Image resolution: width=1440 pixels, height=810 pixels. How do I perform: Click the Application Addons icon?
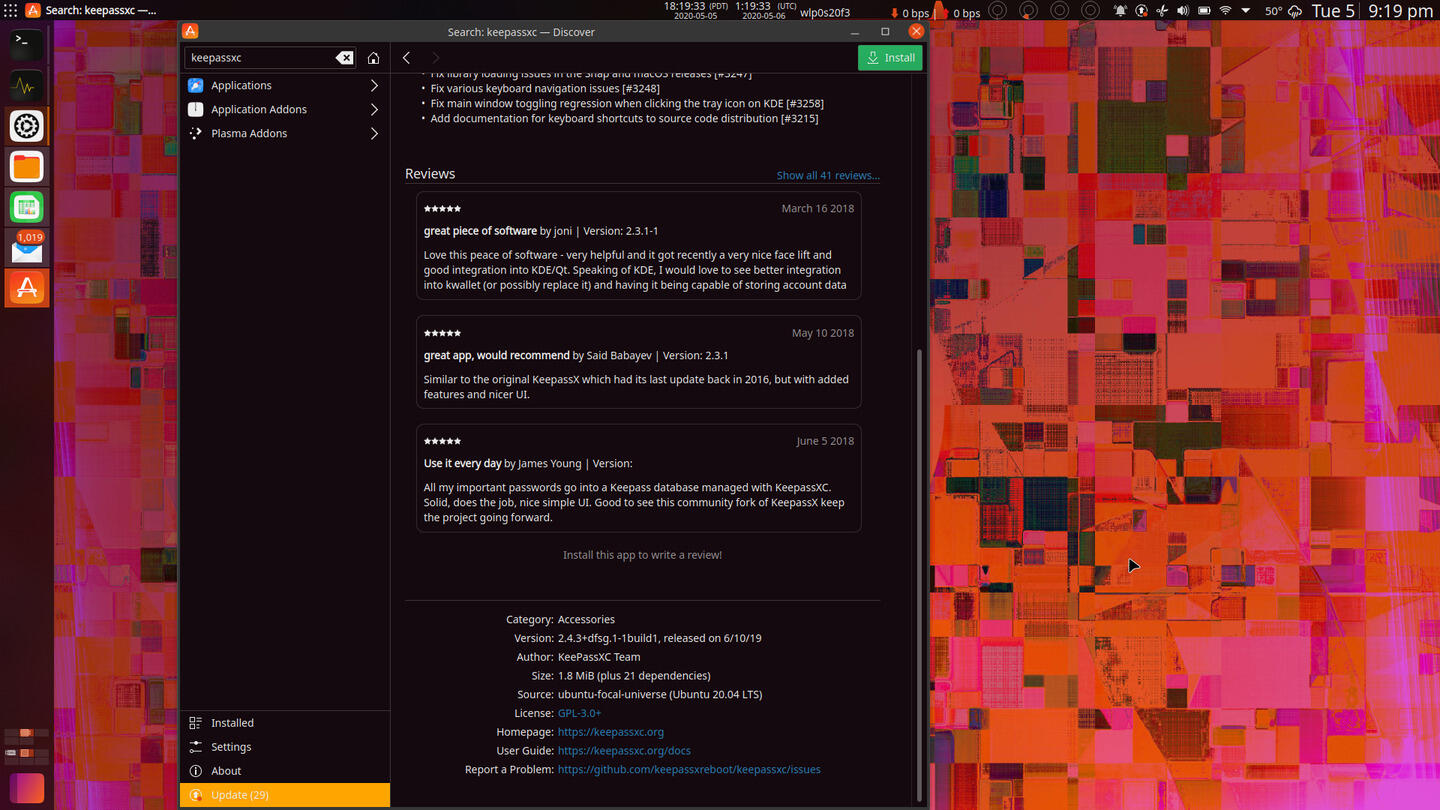click(196, 109)
